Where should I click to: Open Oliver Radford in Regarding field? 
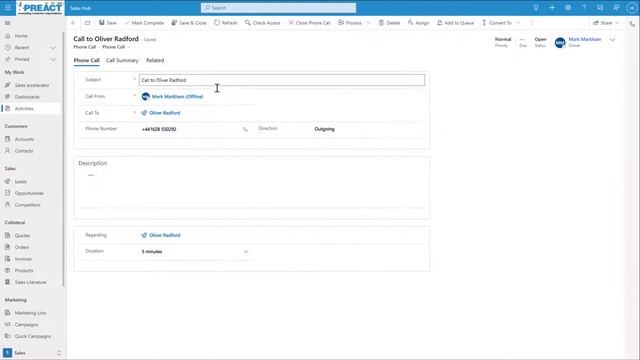pos(164,235)
